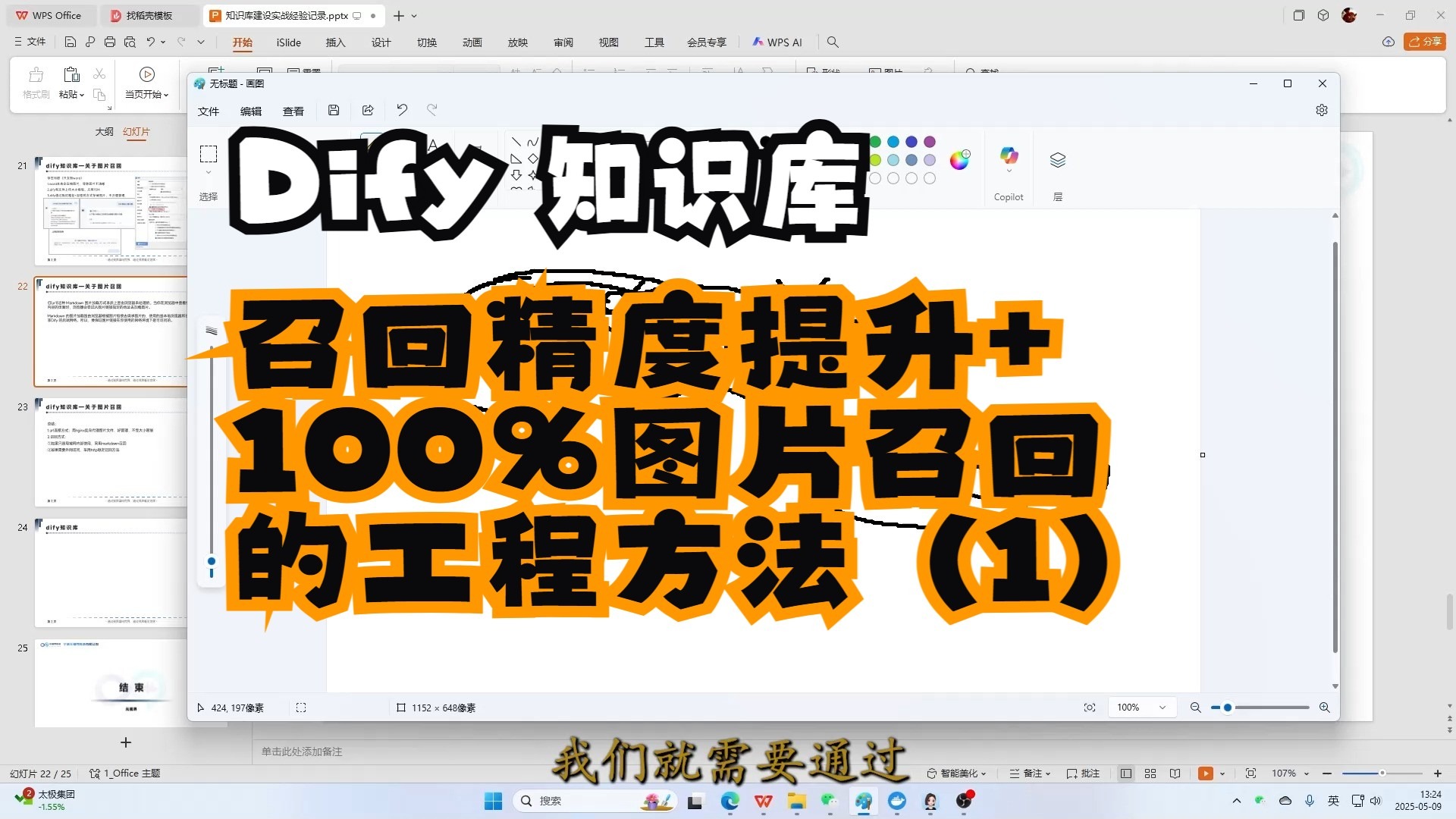Click the Paint zoom slider handle
The width and height of the screenshot is (1456, 819).
tap(1228, 708)
